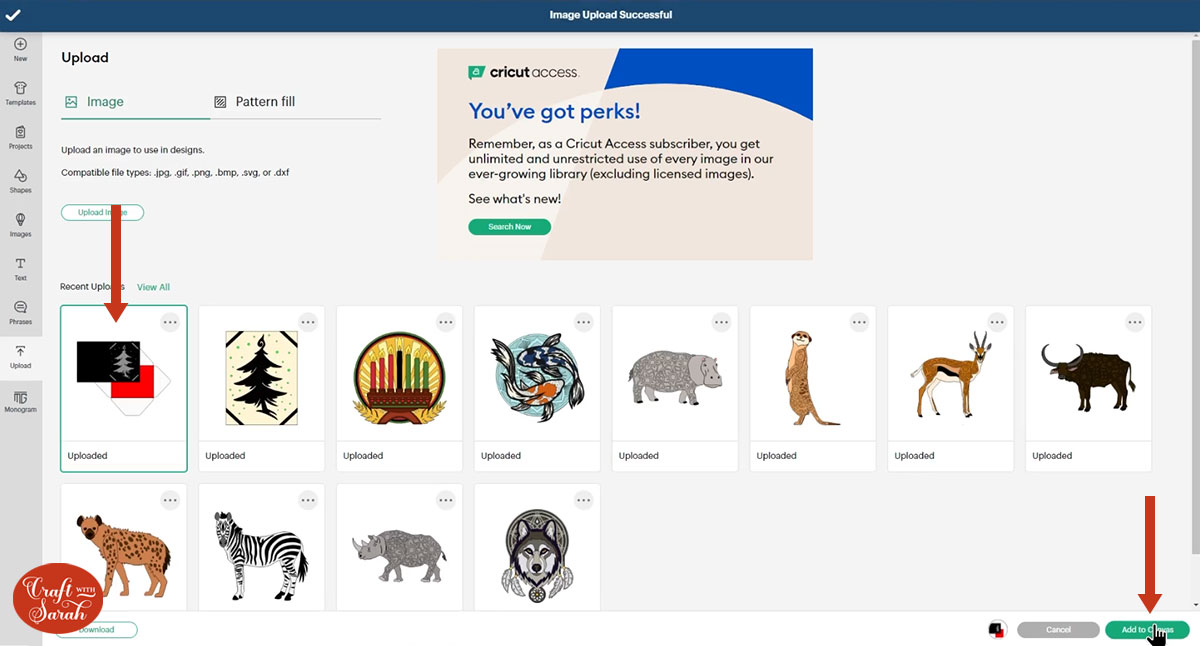Open the Images library icon
This screenshot has height=646, width=1200.
(x=20, y=221)
